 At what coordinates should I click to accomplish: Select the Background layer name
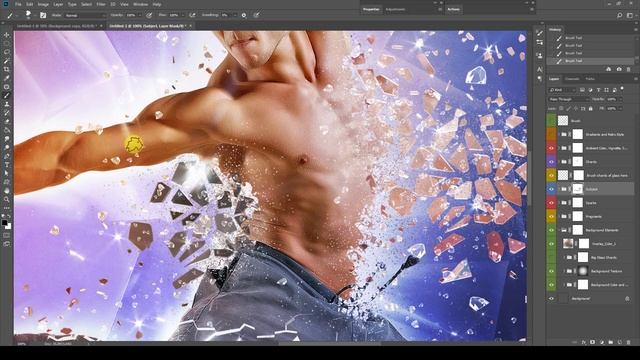[x=580, y=298]
